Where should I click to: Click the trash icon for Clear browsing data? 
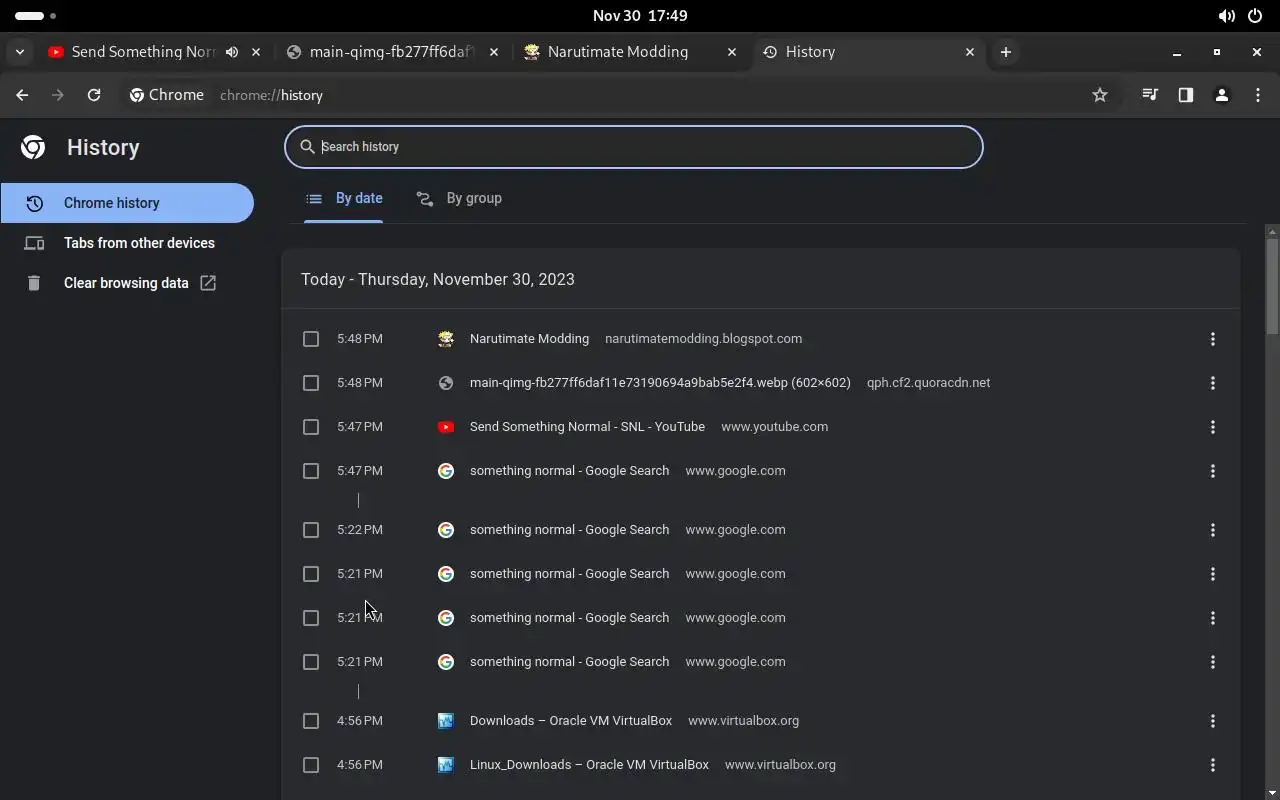click(x=34, y=283)
